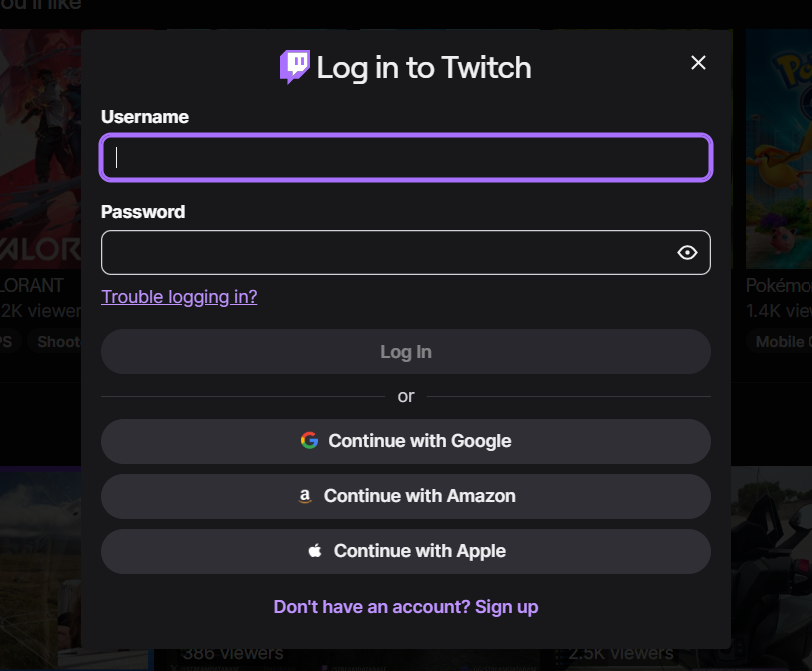The width and height of the screenshot is (812, 671).
Task: Select the Pokémon game cover thumbnail
Action: point(779,149)
